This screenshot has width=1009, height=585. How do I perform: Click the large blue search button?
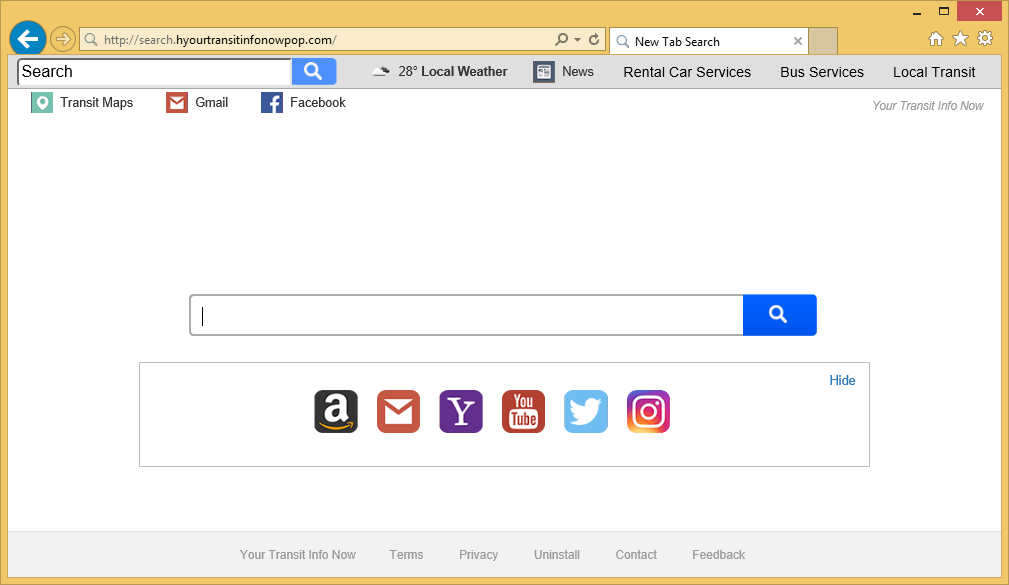click(x=779, y=315)
